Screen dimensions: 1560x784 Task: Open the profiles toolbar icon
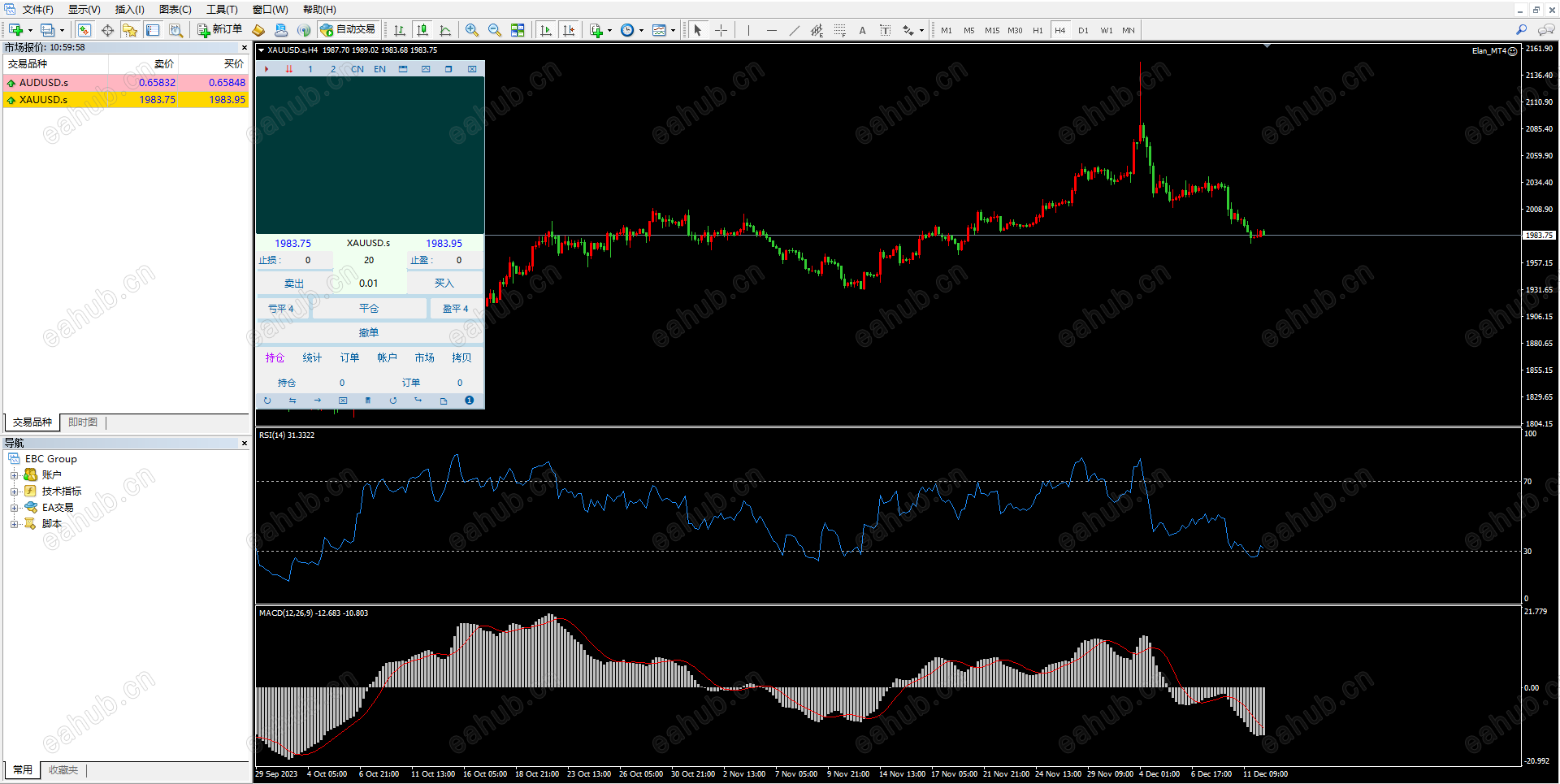tap(48, 30)
